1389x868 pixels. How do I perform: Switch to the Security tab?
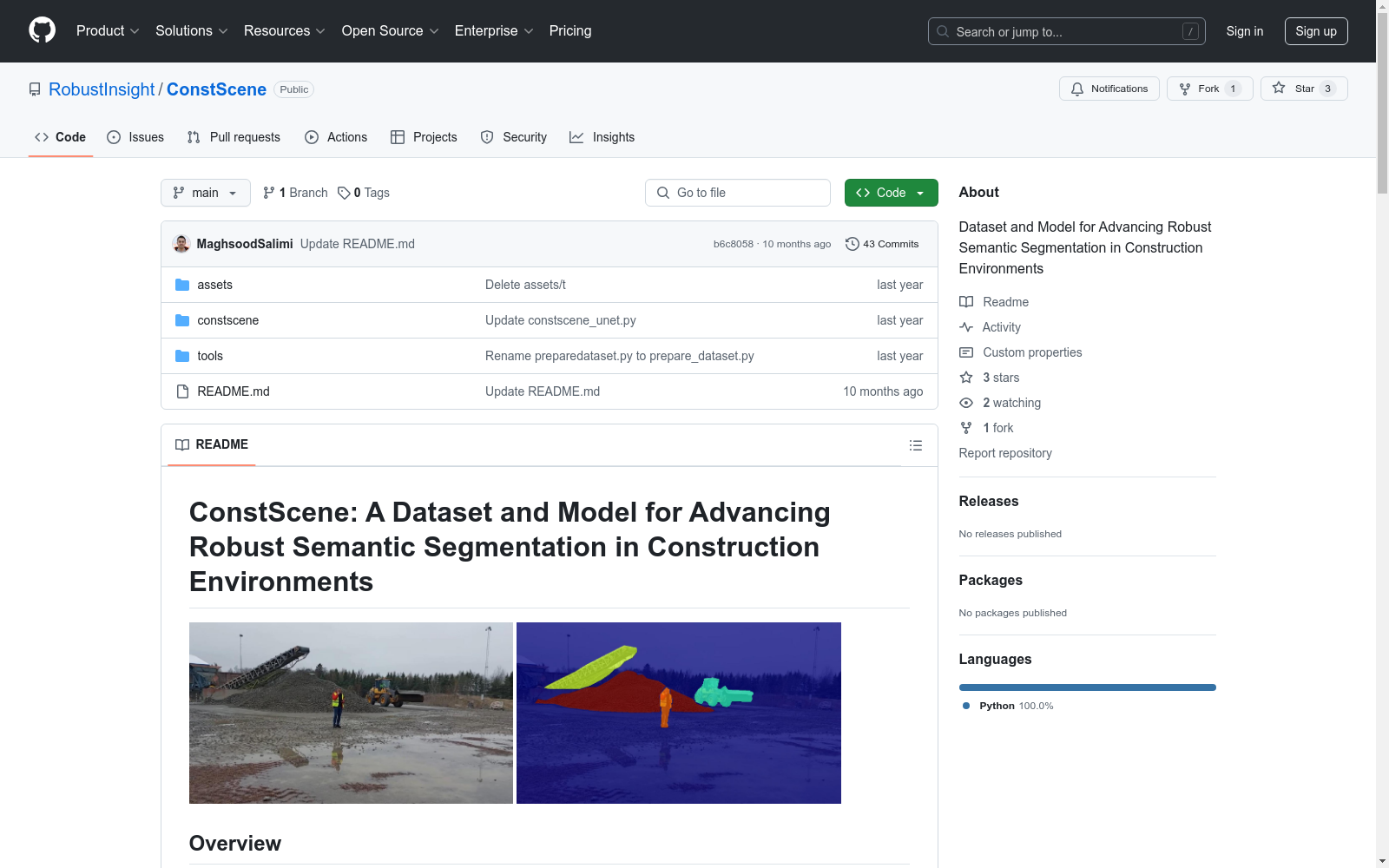(514, 137)
